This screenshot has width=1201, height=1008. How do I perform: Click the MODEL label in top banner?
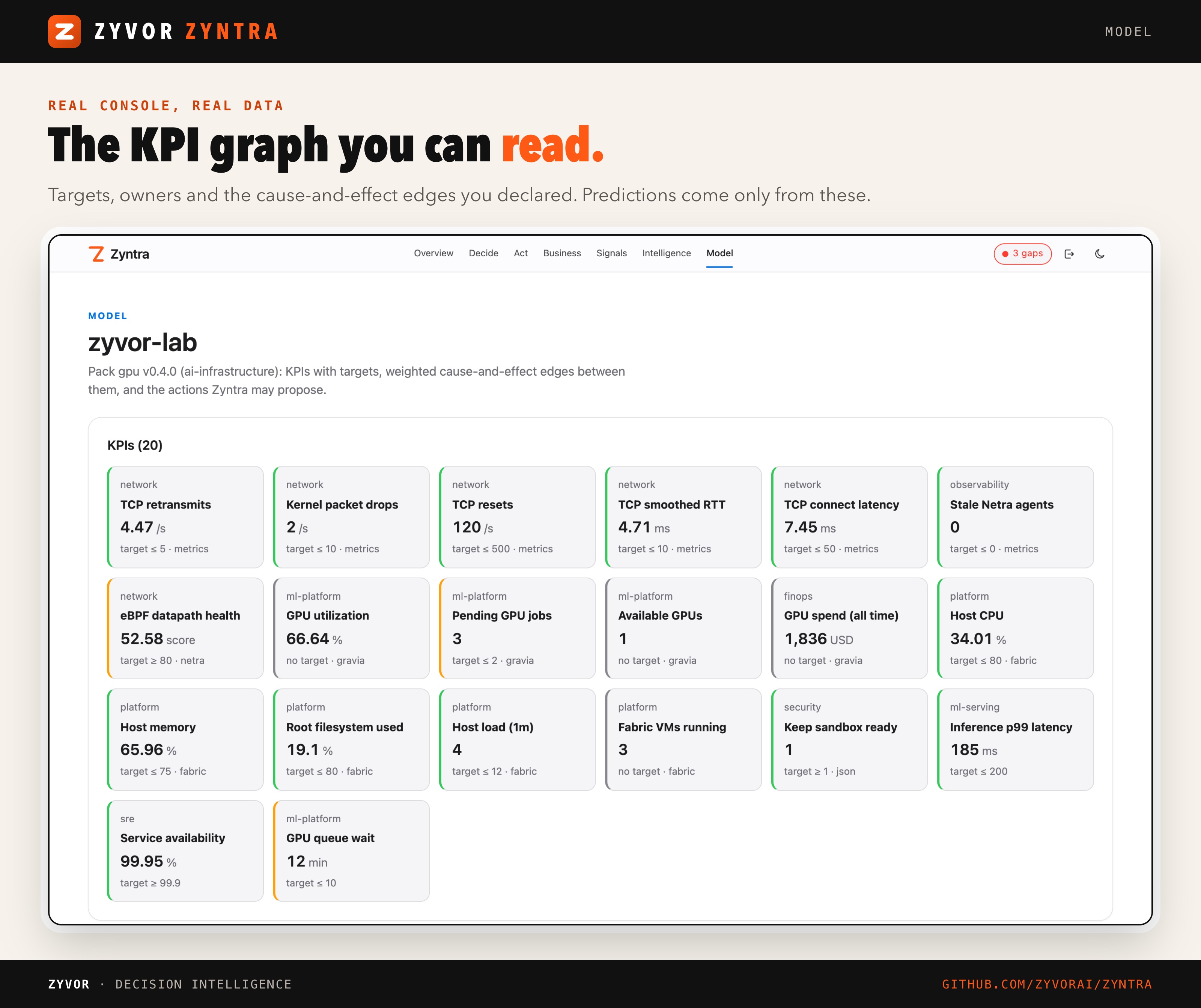(x=1128, y=32)
